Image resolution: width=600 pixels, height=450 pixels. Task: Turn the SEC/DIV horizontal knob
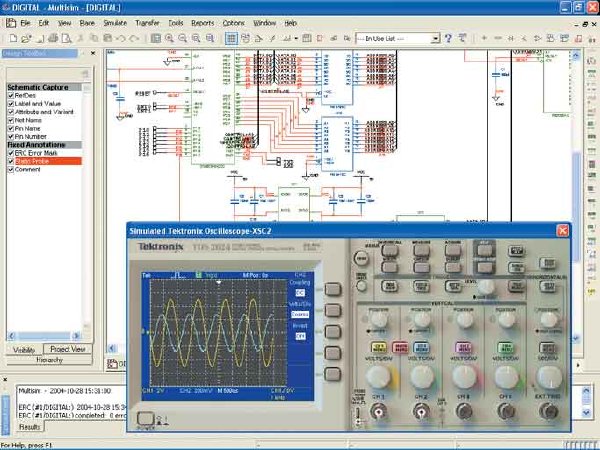pyautogui.click(x=549, y=377)
